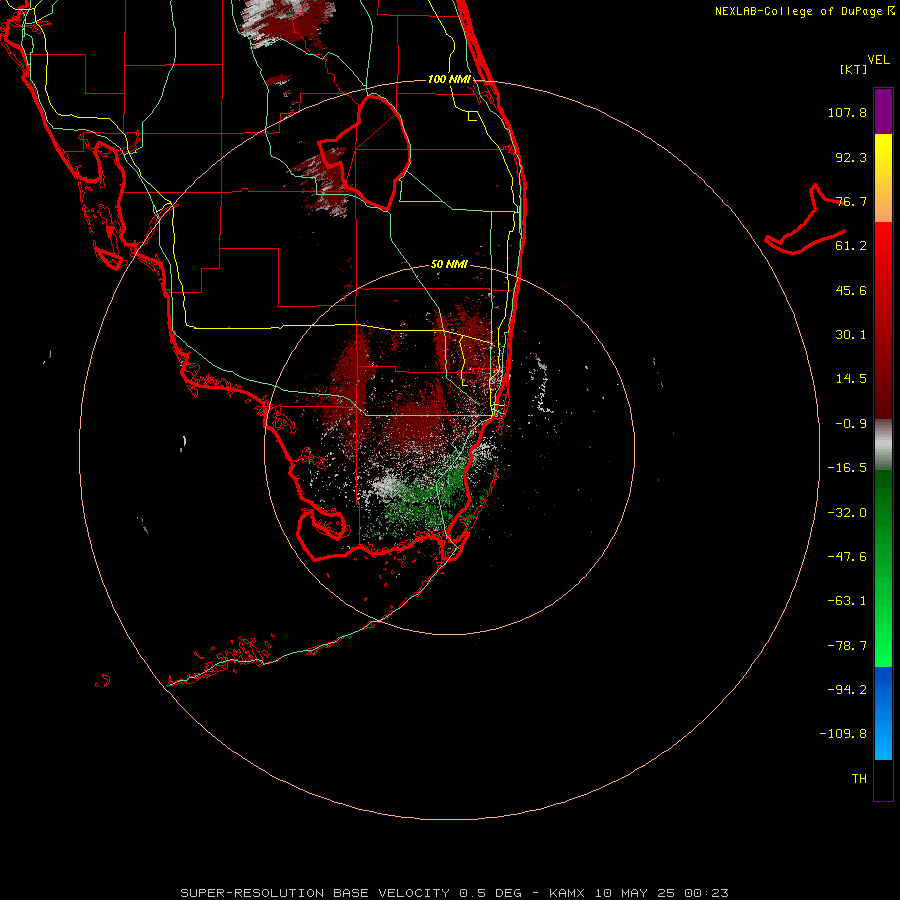
Task: Click the 107.8 scale value
Action: coord(847,112)
